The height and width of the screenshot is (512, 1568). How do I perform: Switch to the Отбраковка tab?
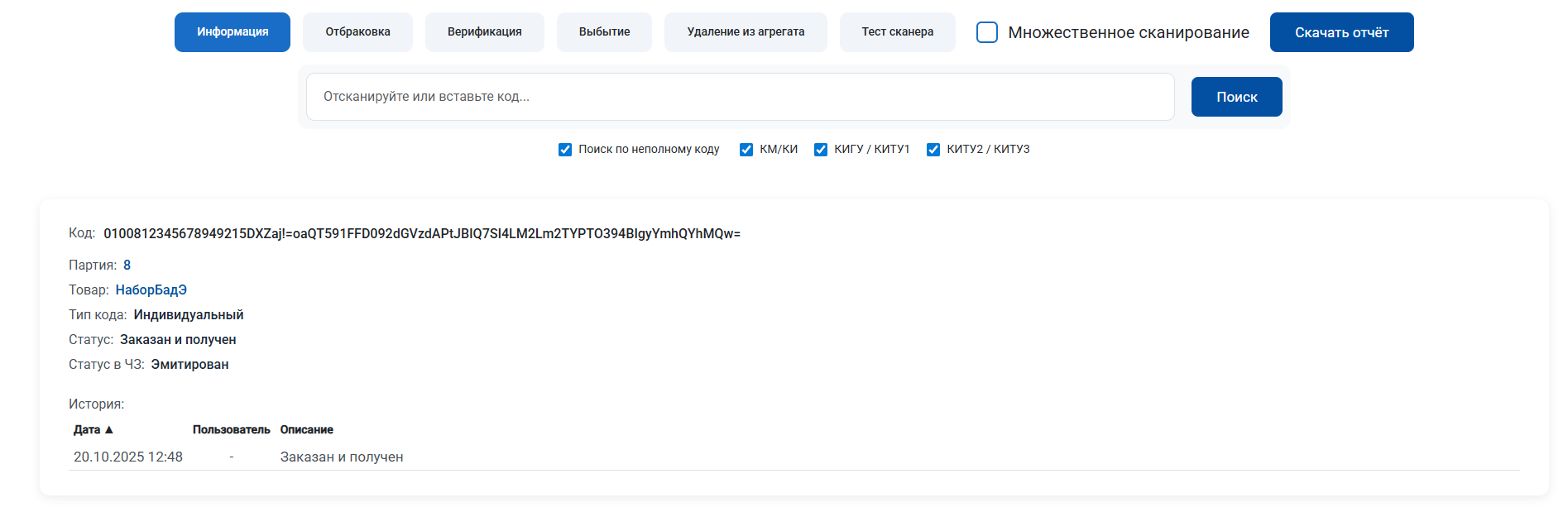[357, 32]
